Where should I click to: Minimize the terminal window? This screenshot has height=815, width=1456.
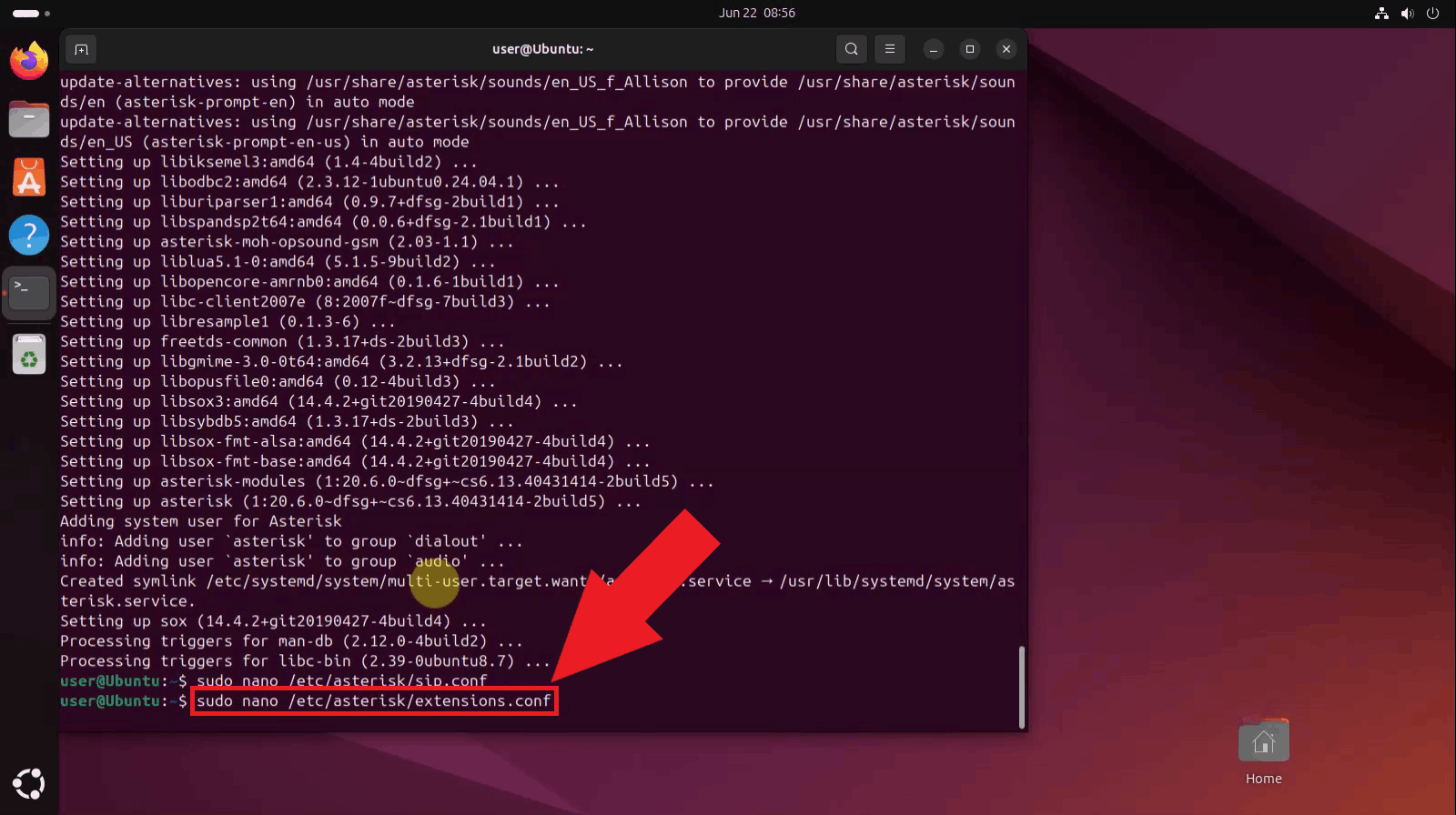(933, 49)
